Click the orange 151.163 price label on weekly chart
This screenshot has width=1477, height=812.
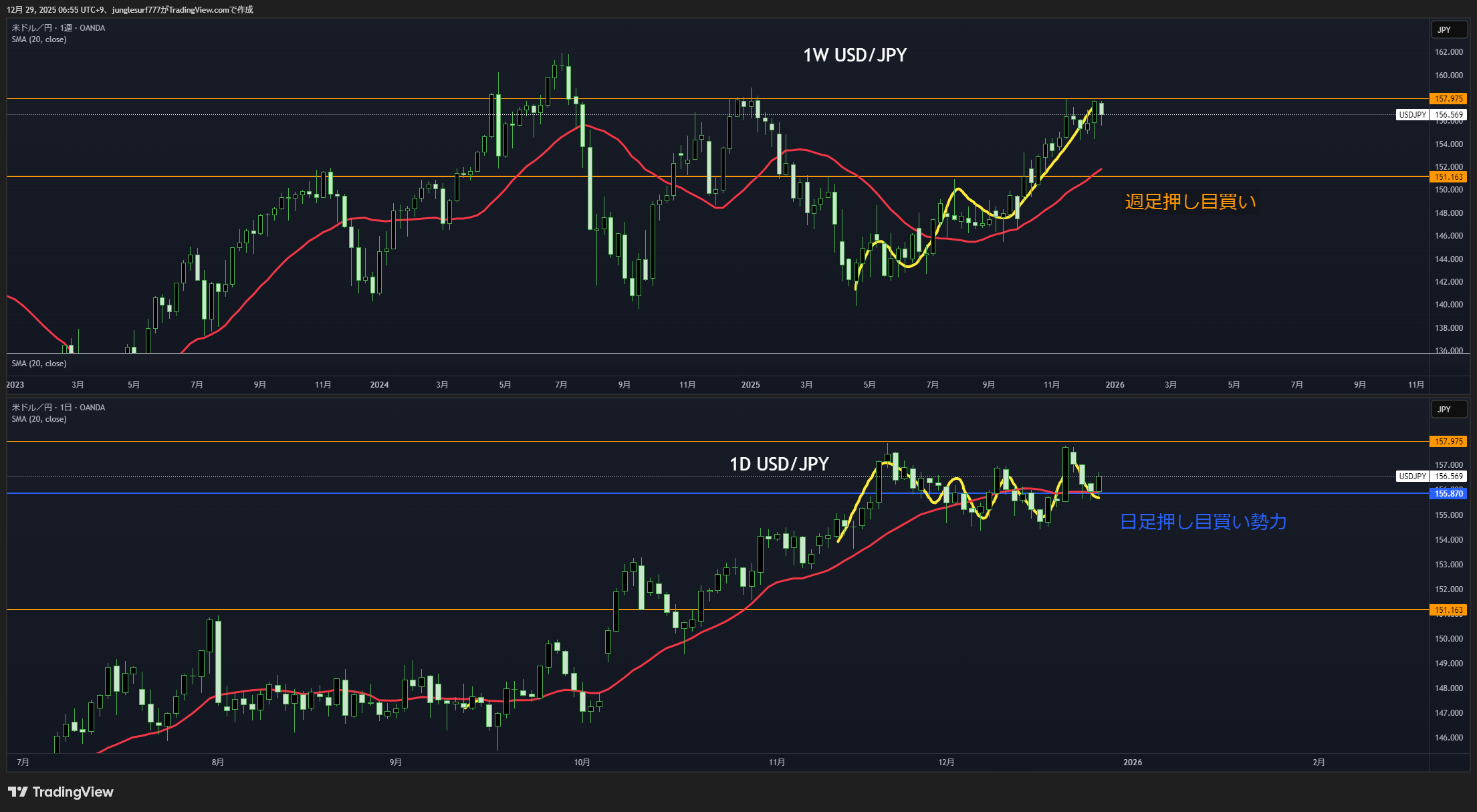1448,177
